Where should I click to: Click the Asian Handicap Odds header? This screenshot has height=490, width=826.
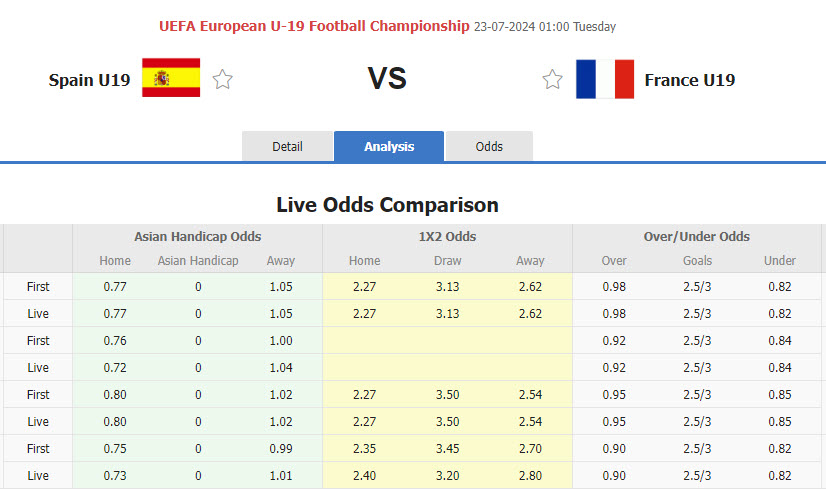pos(198,237)
